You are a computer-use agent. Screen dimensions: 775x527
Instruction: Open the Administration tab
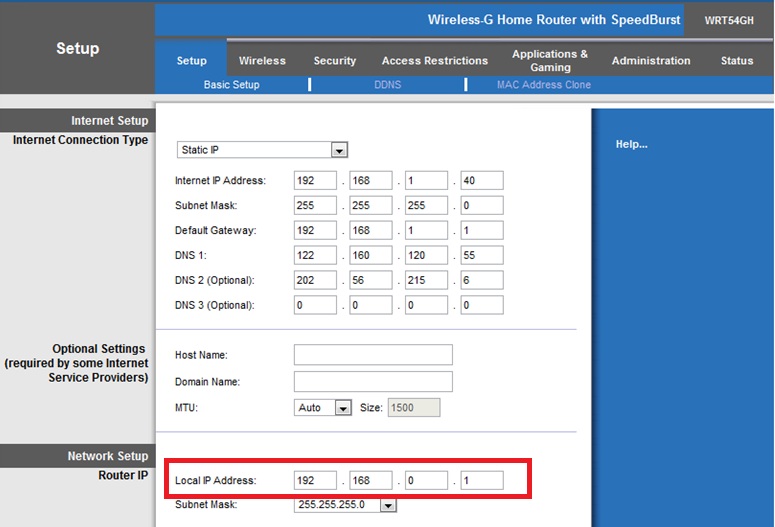pyautogui.click(x=651, y=60)
